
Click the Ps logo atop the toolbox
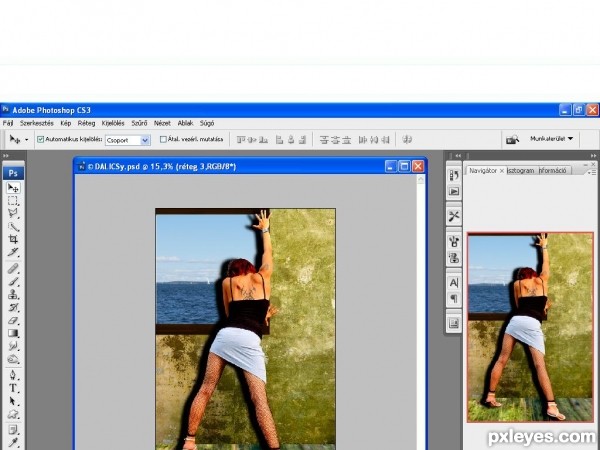pos(13,173)
